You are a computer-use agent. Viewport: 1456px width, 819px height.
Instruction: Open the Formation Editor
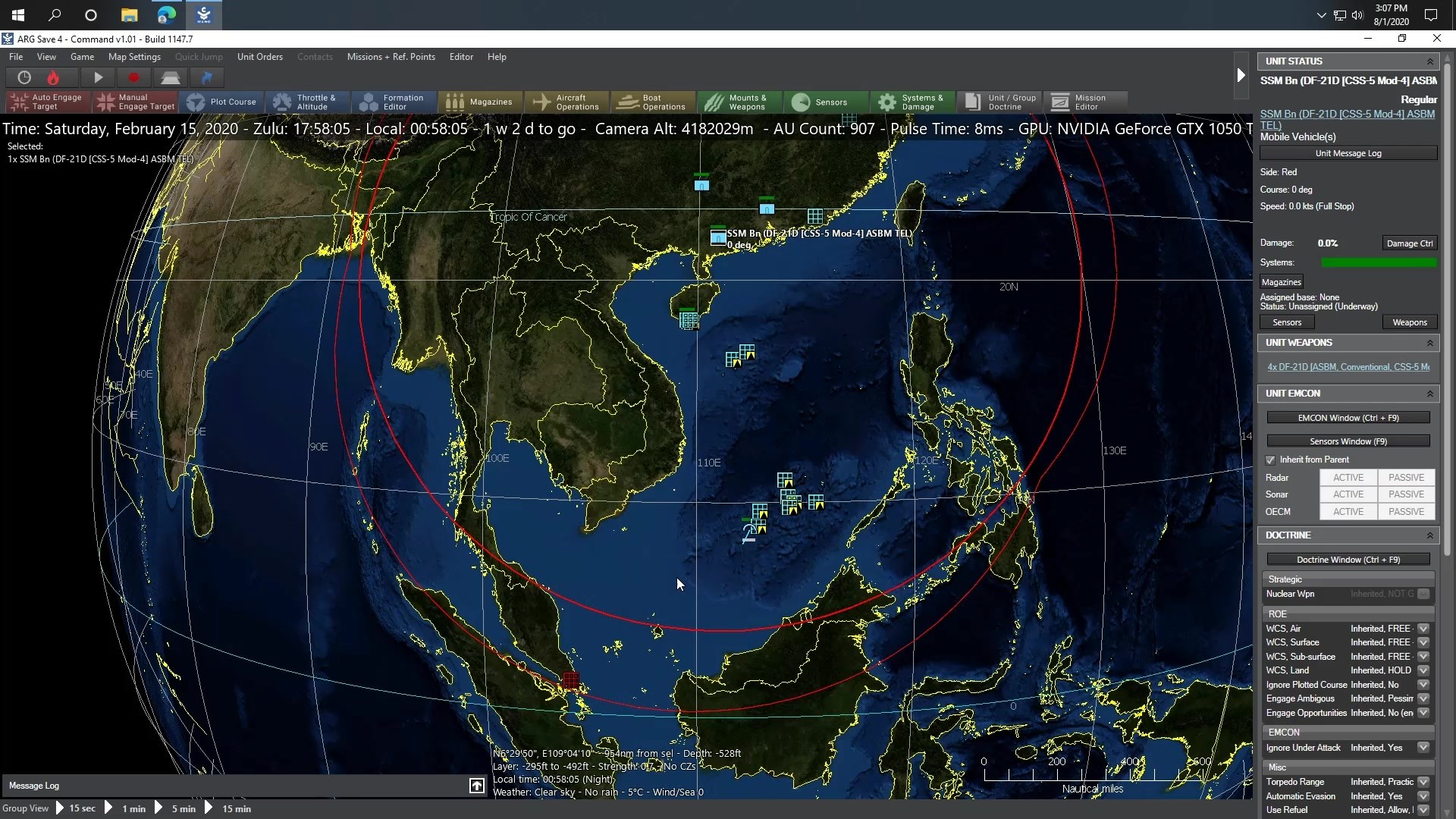(394, 102)
